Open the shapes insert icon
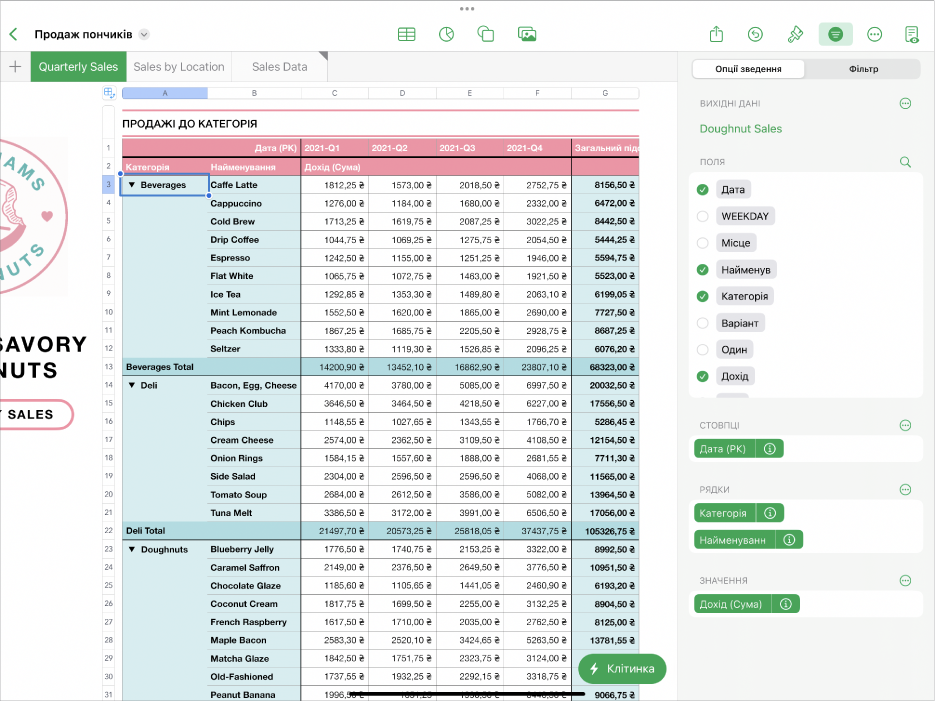This screenshot has width=935, height=702. [486, 34]
